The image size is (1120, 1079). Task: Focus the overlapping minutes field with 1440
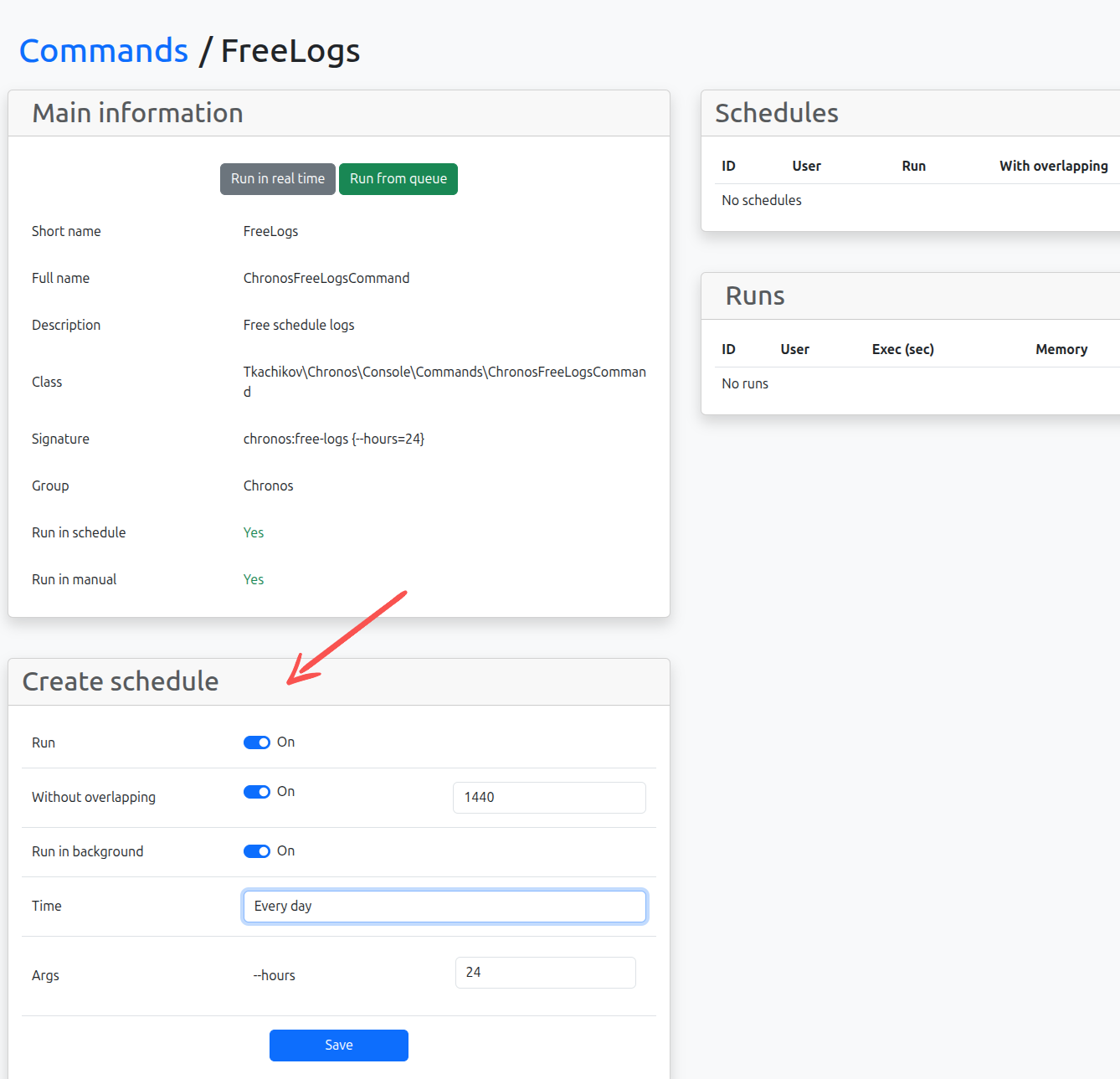tap(548, 798)
